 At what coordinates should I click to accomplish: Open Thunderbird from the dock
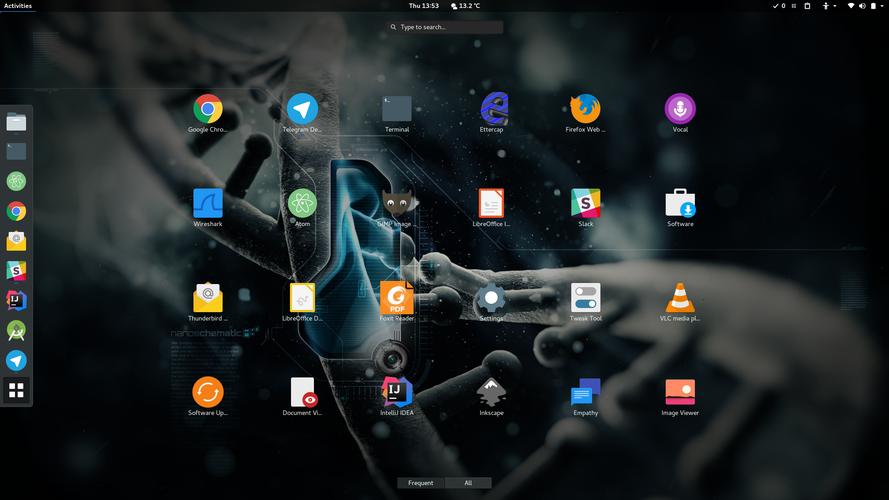point(16,241)
